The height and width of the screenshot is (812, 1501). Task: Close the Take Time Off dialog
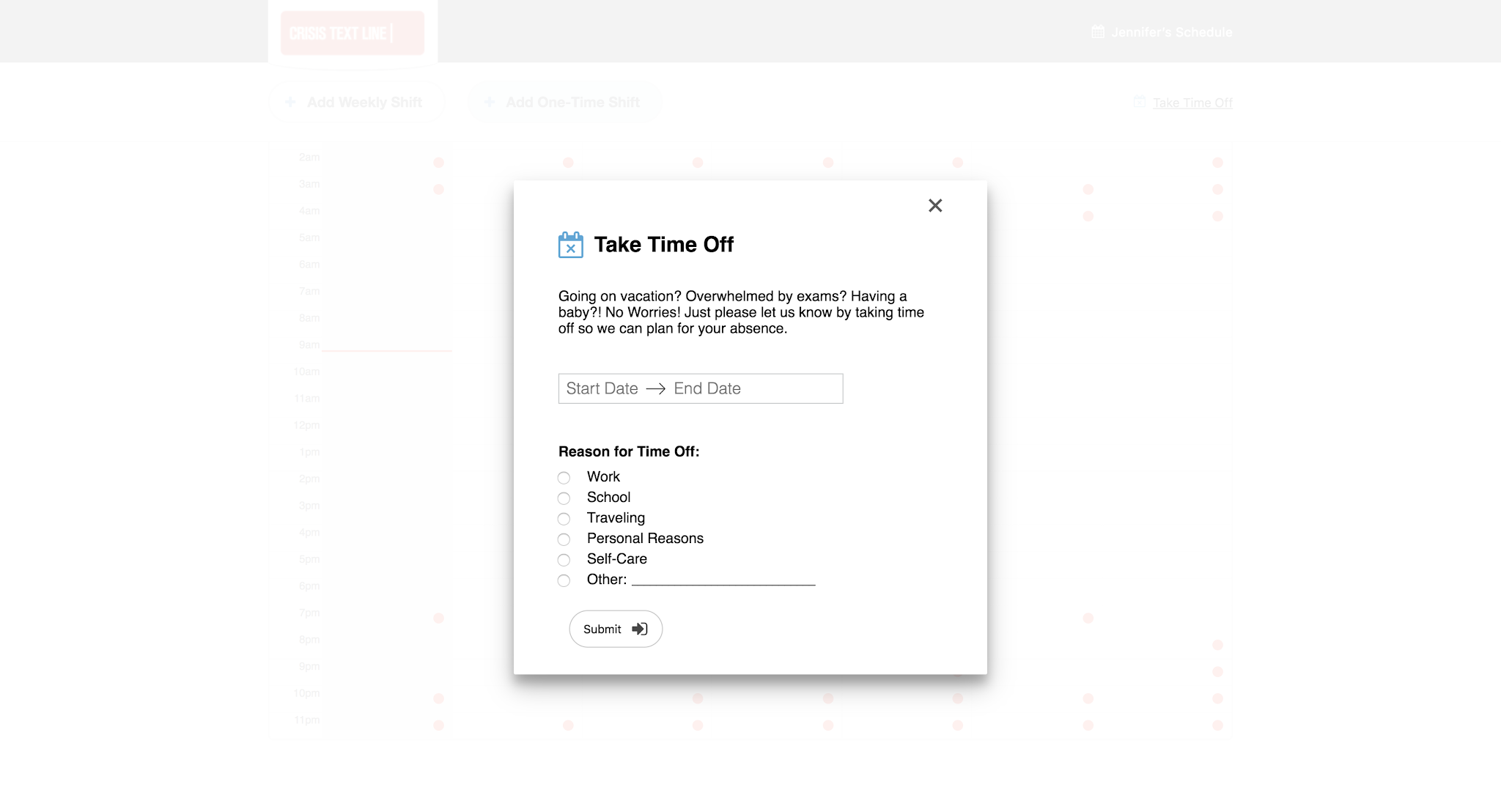click(935, 205)
